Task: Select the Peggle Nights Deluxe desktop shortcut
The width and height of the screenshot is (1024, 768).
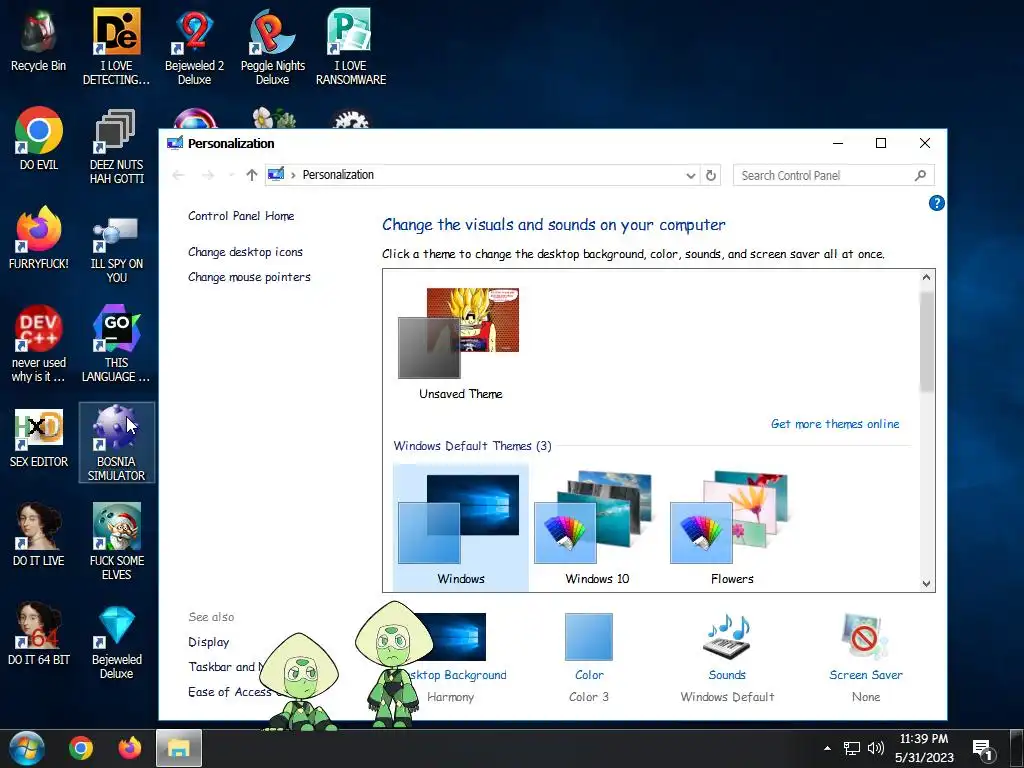Action: coord(272,46)
